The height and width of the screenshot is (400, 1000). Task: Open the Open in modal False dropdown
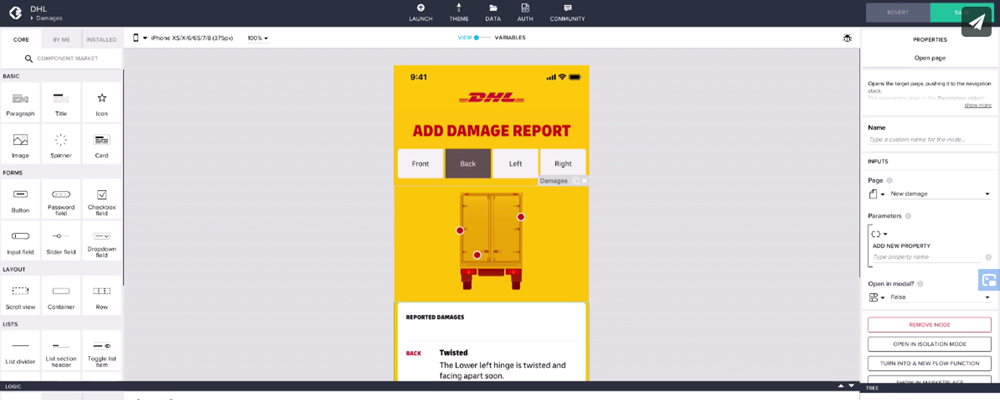coord(941,297)
